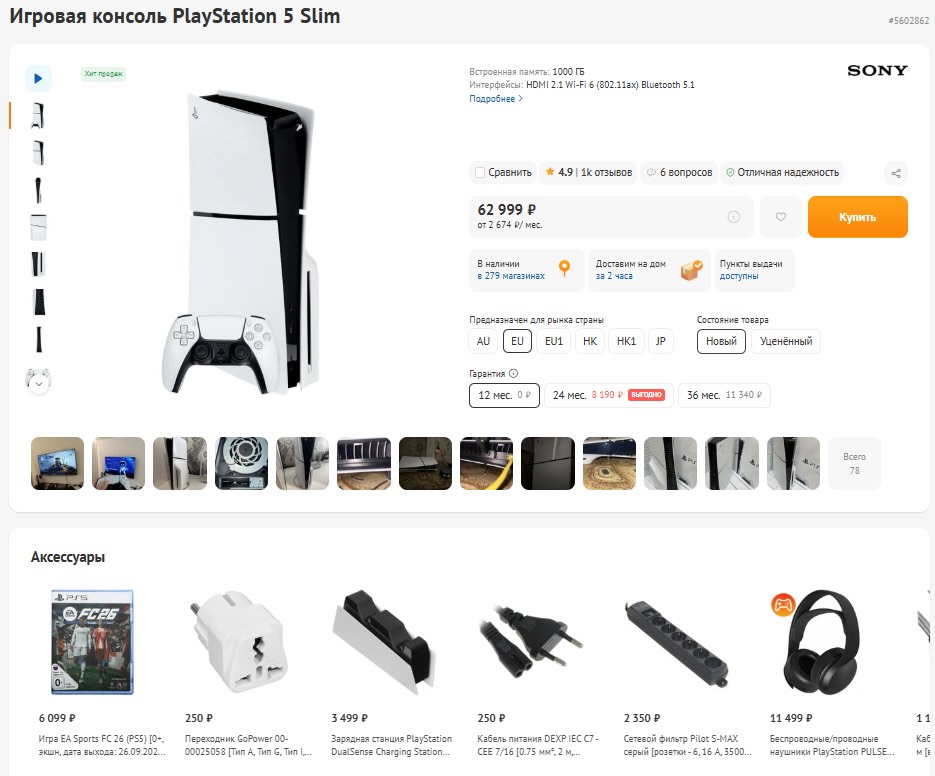Play the product video thumbnail
Viewport: 935px width, 776px height.
pos(38,79)
